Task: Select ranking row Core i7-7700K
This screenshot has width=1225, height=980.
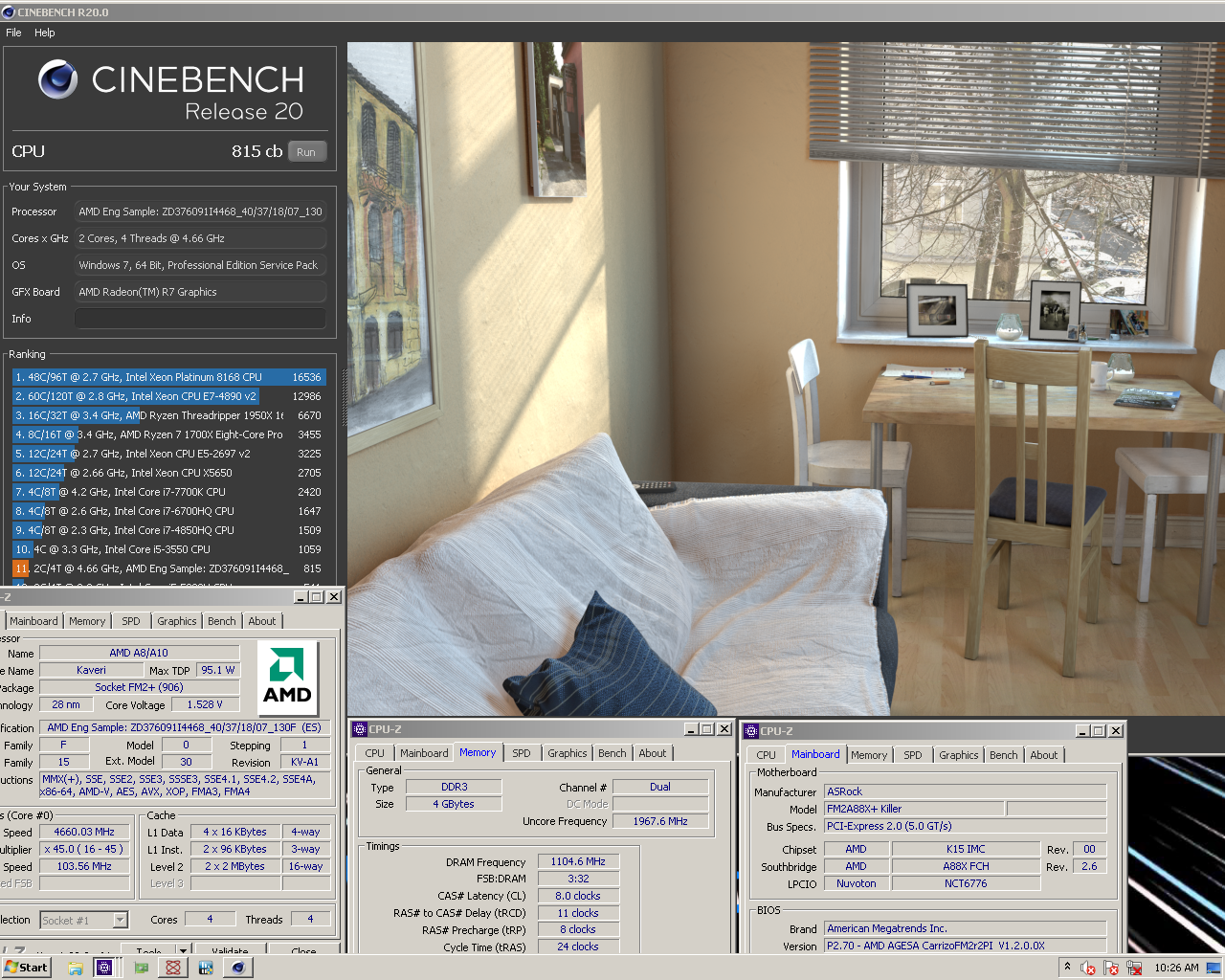Action: tap(168, 492)
